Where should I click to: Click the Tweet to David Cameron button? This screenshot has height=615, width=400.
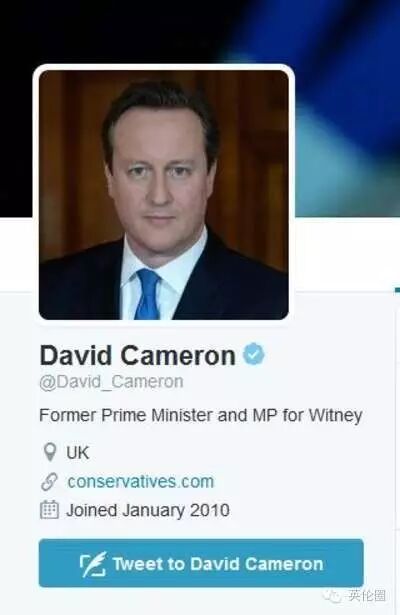point(201,563)
